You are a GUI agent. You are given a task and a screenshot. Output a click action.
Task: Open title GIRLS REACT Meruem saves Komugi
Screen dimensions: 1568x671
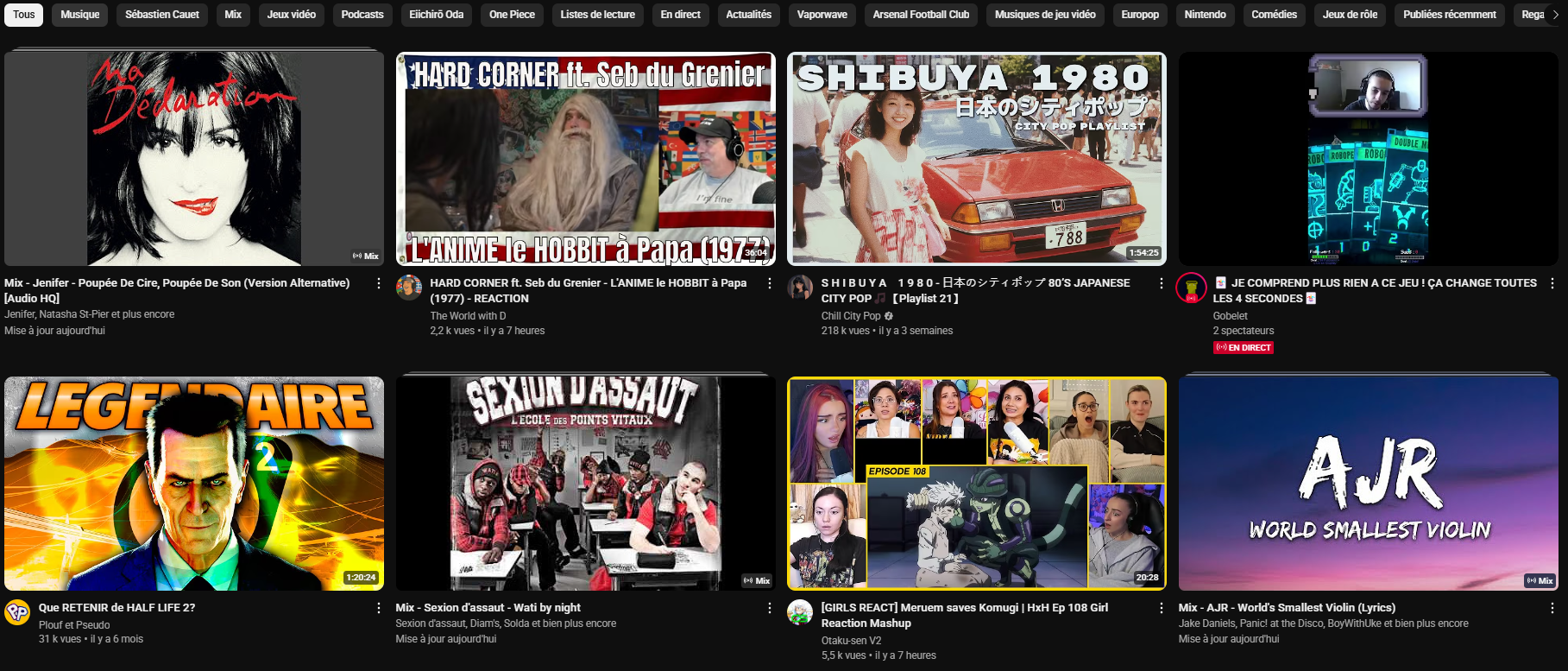tap(965, 615)
